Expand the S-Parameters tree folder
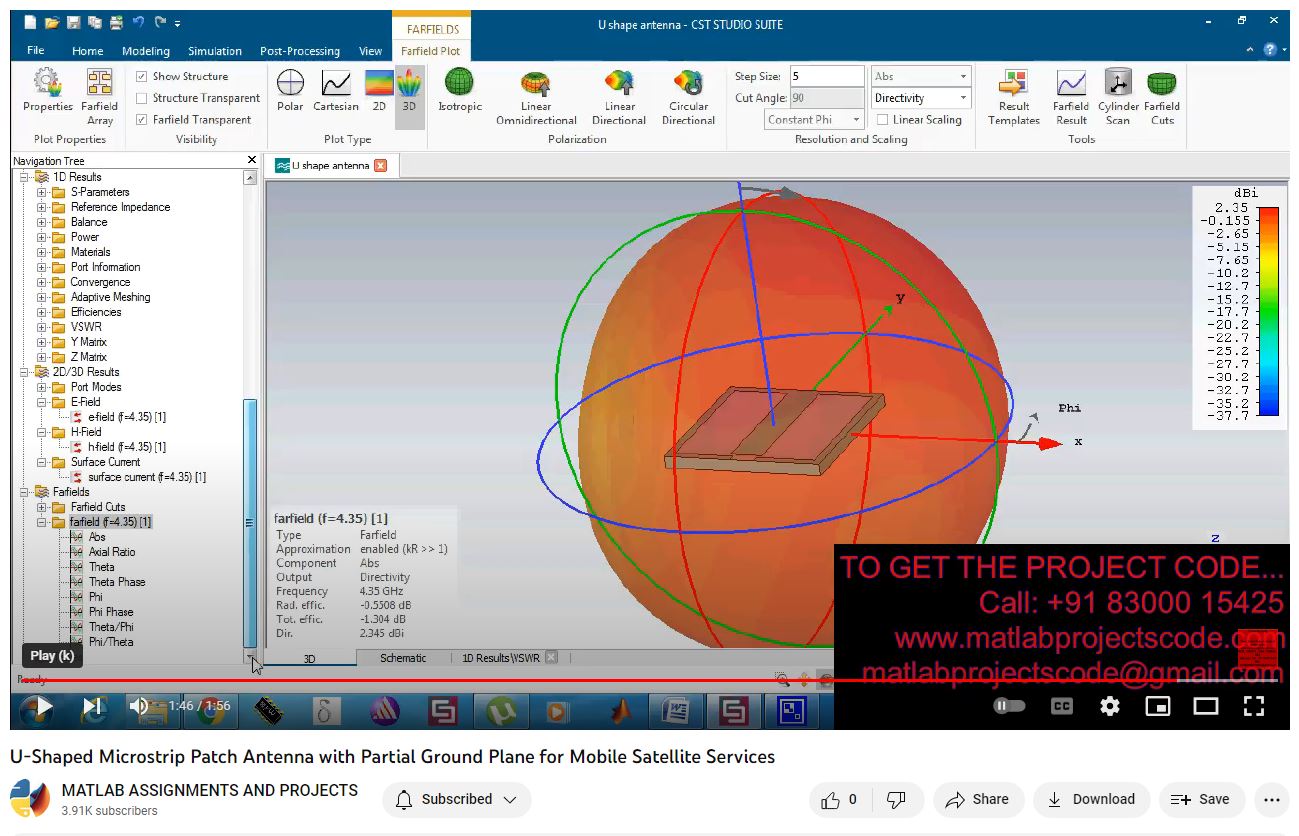The image size is (1299, 836). [42, 192]
